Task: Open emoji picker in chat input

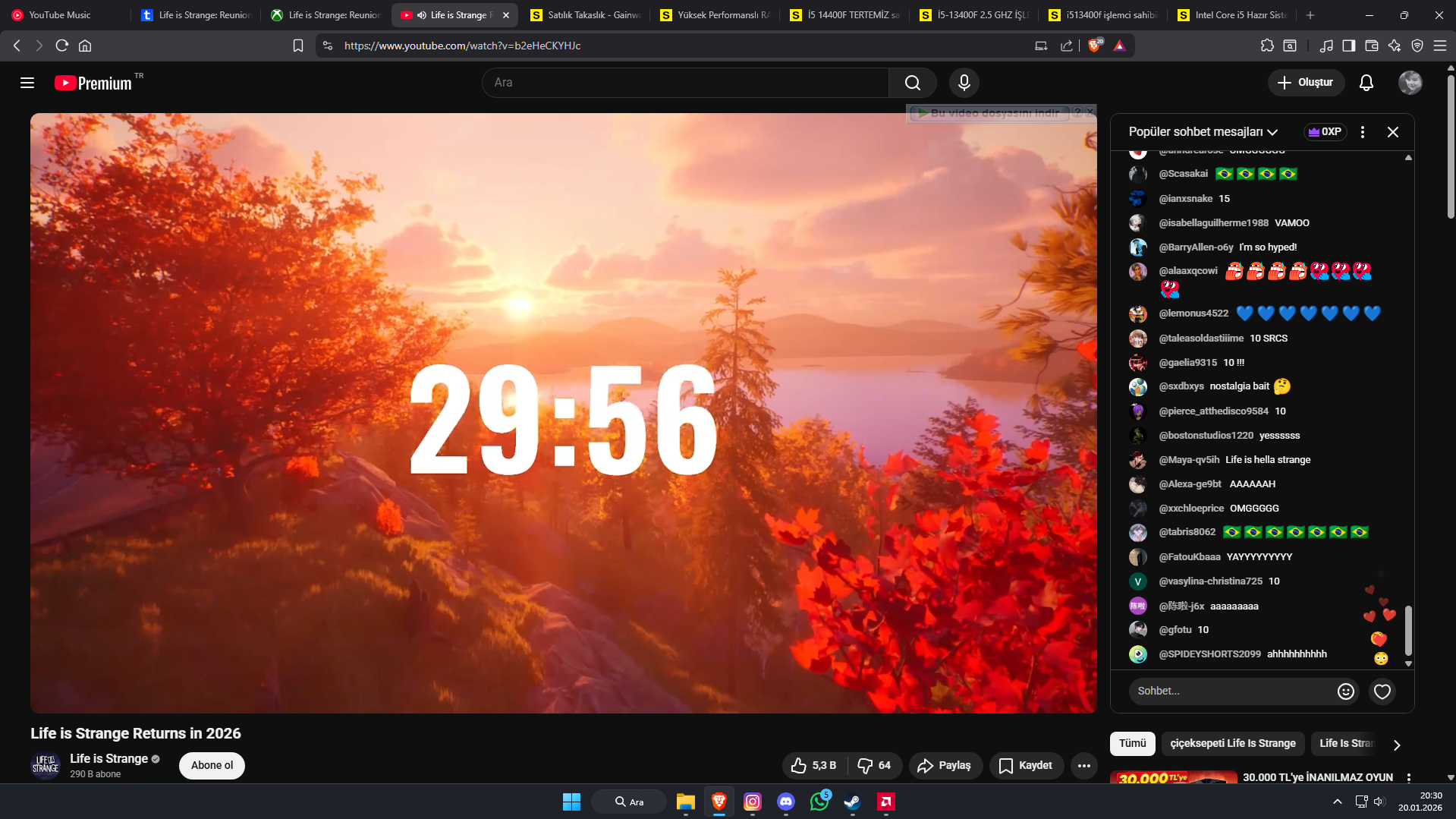Action: (1346, 691)
